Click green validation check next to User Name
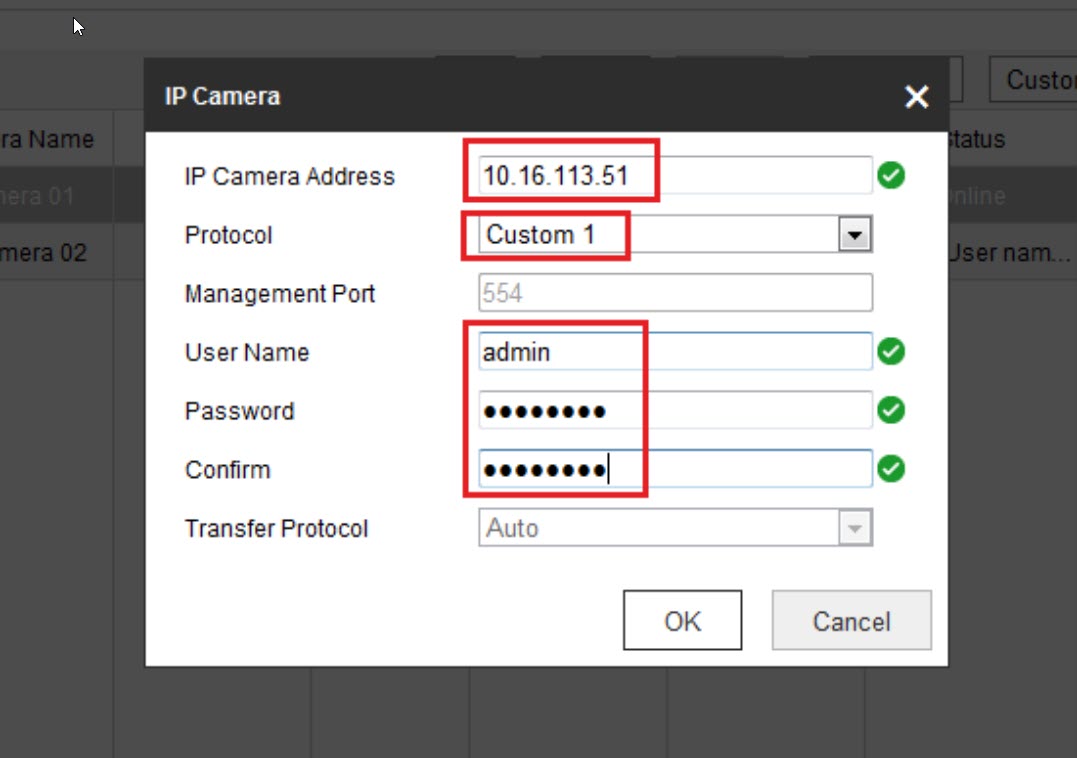Image resolution: width=1077 pixels, height=758 pixels. (891, 352)
